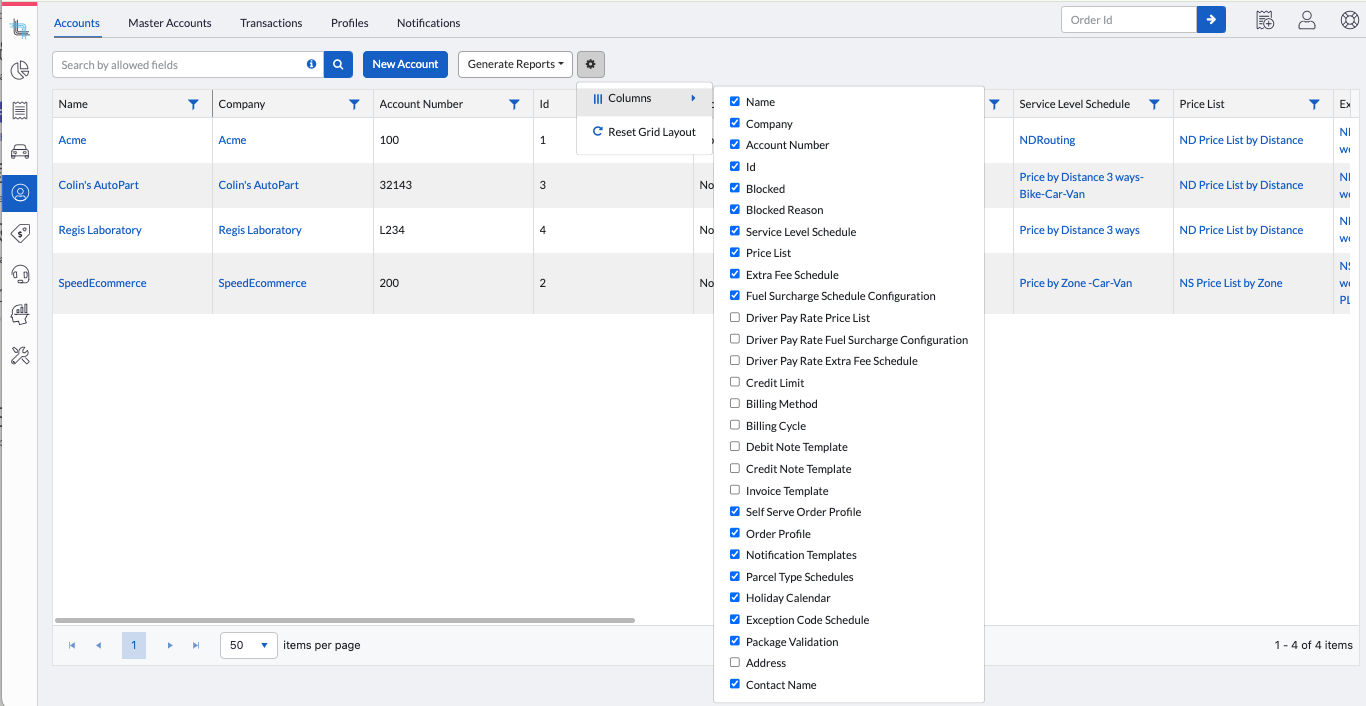Open the Generate Reports dropdown
This screenshot has width=1366, height=706.
point(515,64)
